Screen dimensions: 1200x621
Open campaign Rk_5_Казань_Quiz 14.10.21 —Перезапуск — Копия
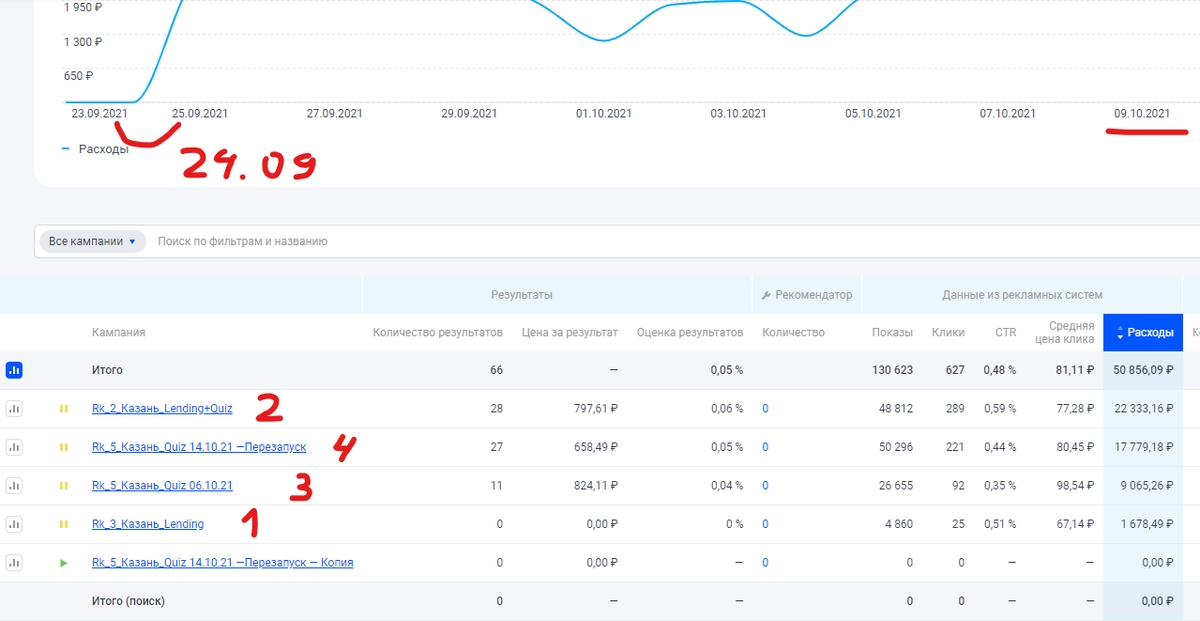click(x=222, y=563)
